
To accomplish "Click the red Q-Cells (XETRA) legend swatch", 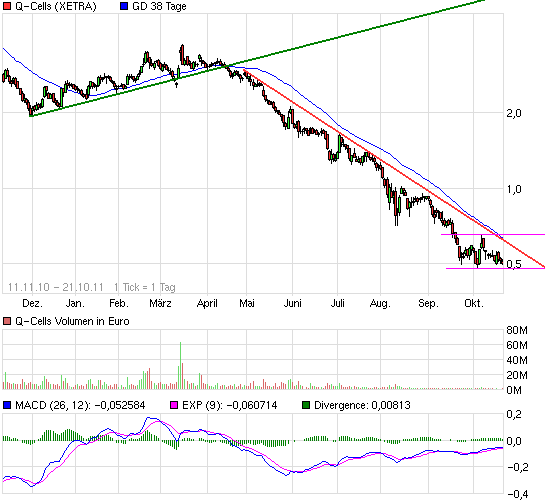I will click(7, 6).
